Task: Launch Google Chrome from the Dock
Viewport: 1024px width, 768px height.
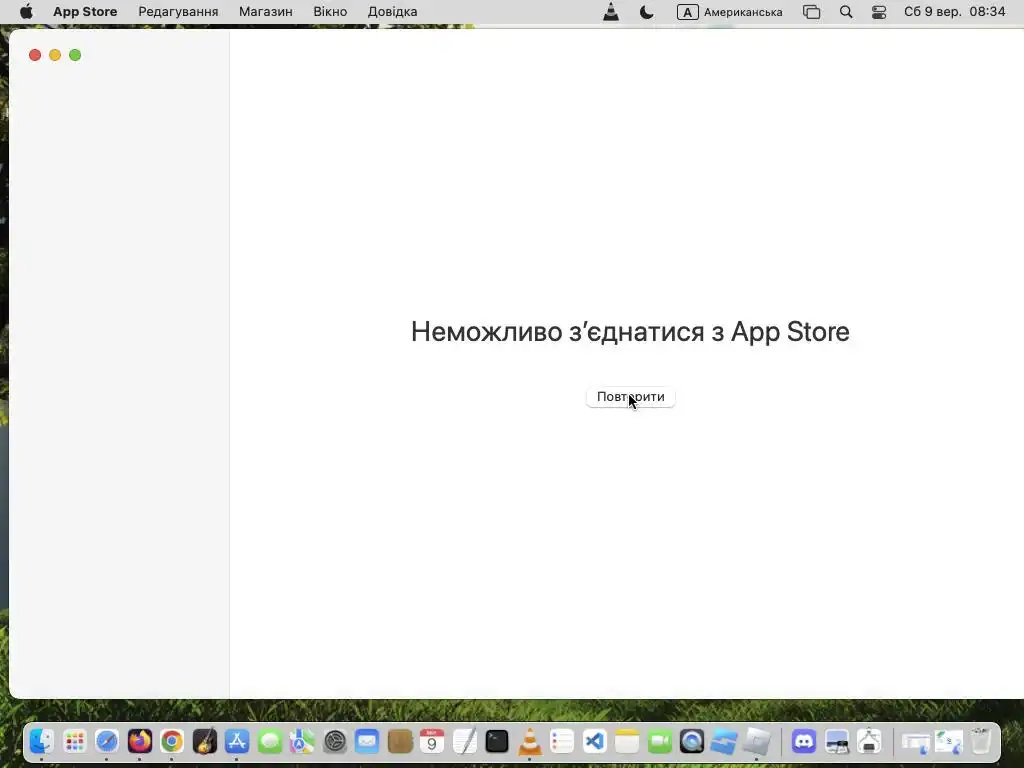Action: 172,741
